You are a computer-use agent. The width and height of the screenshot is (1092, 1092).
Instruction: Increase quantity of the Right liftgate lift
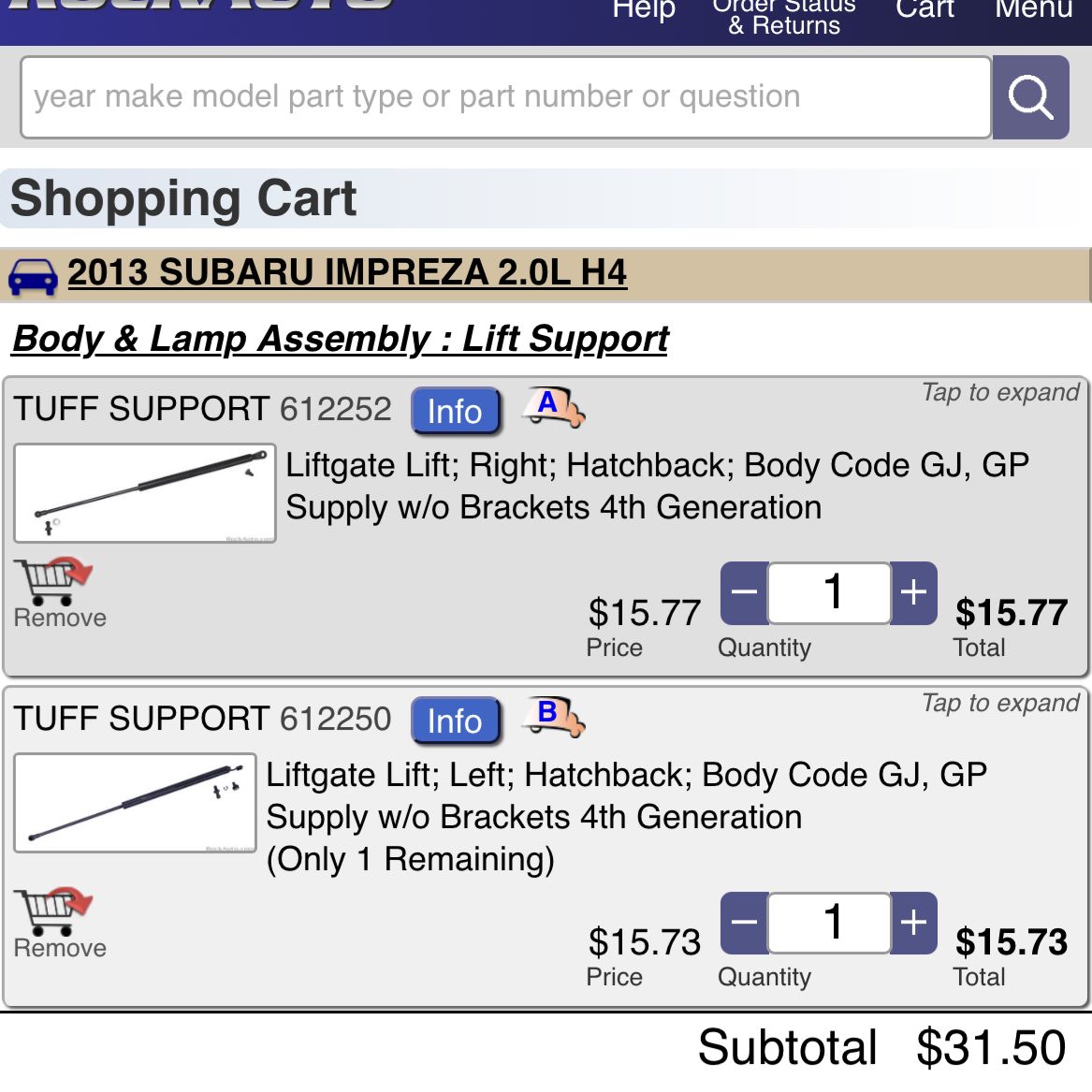click(x=913, y=593)
